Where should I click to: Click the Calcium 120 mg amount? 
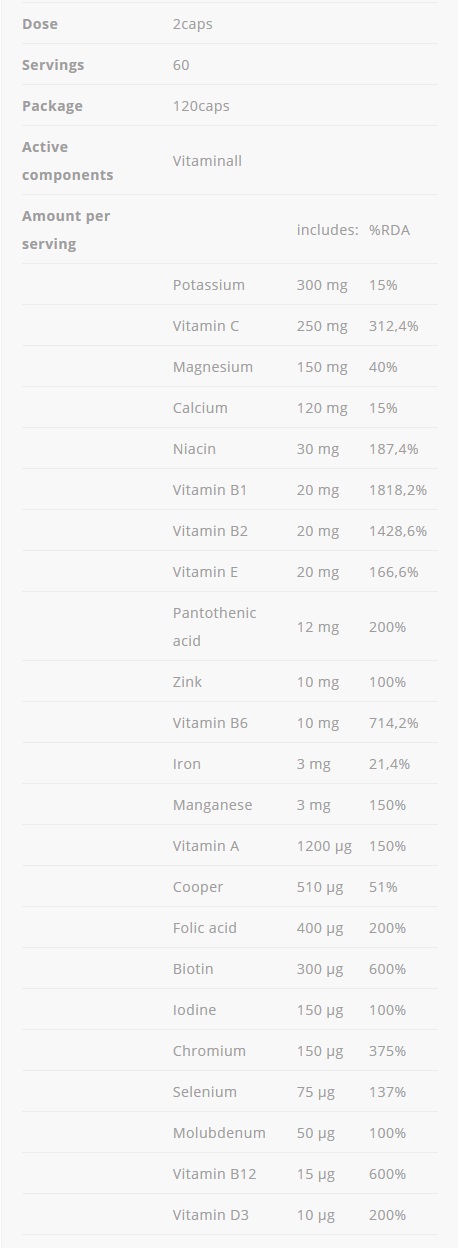point(322,408)
